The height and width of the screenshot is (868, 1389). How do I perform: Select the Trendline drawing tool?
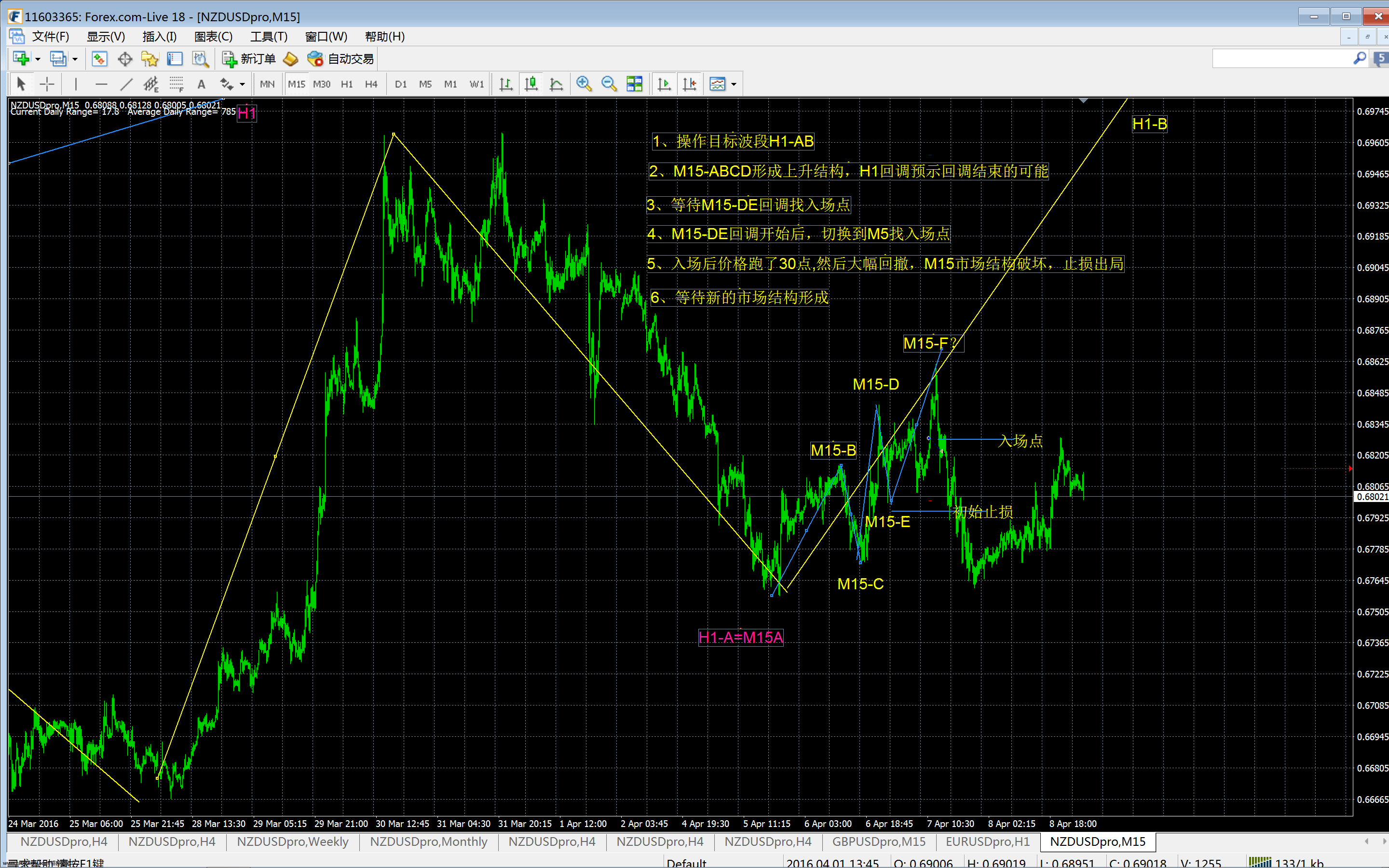coord(126,84)
